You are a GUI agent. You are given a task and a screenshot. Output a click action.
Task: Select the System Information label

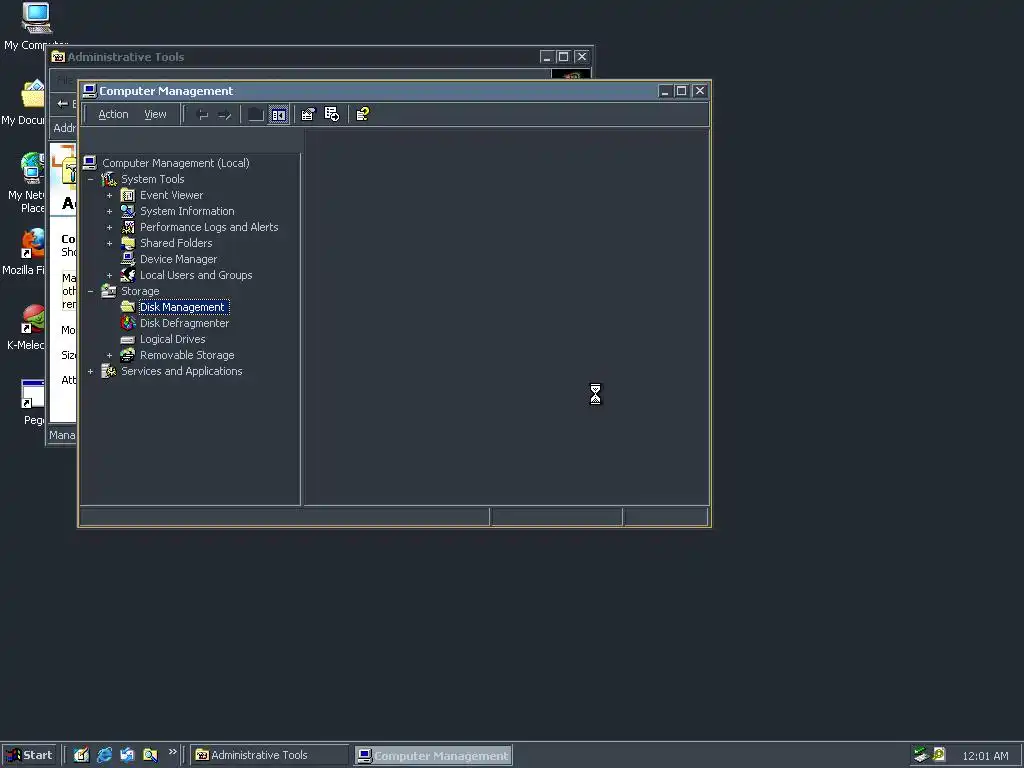tap(187, 211)
